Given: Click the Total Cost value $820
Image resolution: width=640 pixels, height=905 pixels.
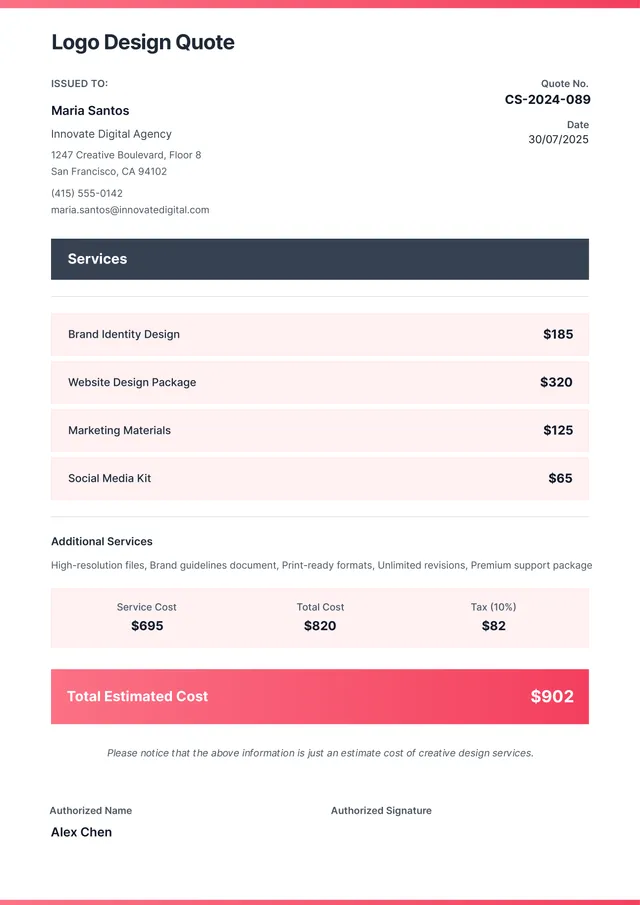Looking at the screenshot, I should click(320, 626).
